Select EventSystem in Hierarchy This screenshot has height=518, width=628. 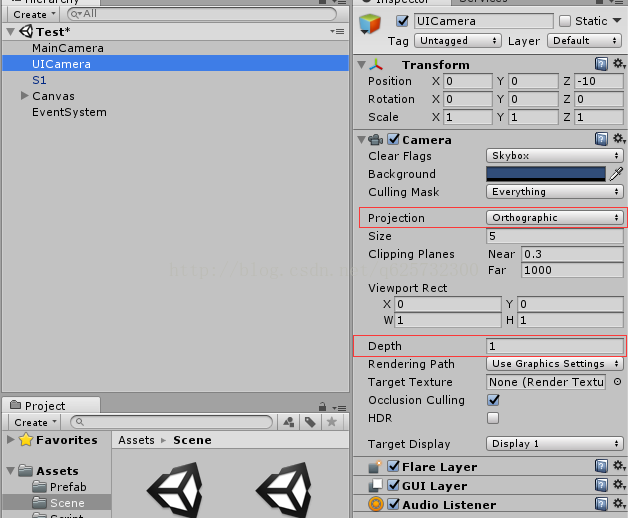(x=69, y=112)
